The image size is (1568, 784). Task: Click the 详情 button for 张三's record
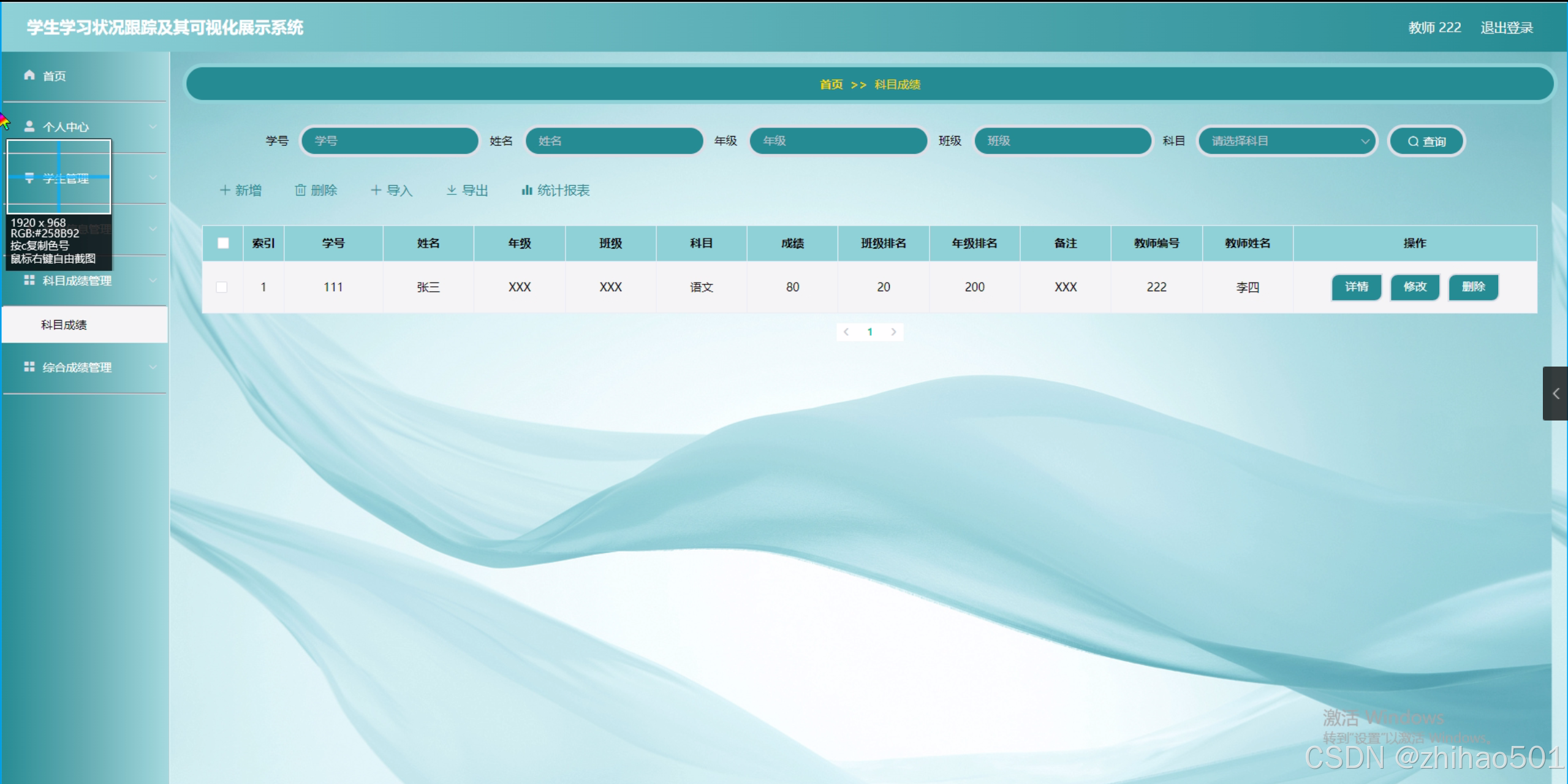coord(1356,287)
